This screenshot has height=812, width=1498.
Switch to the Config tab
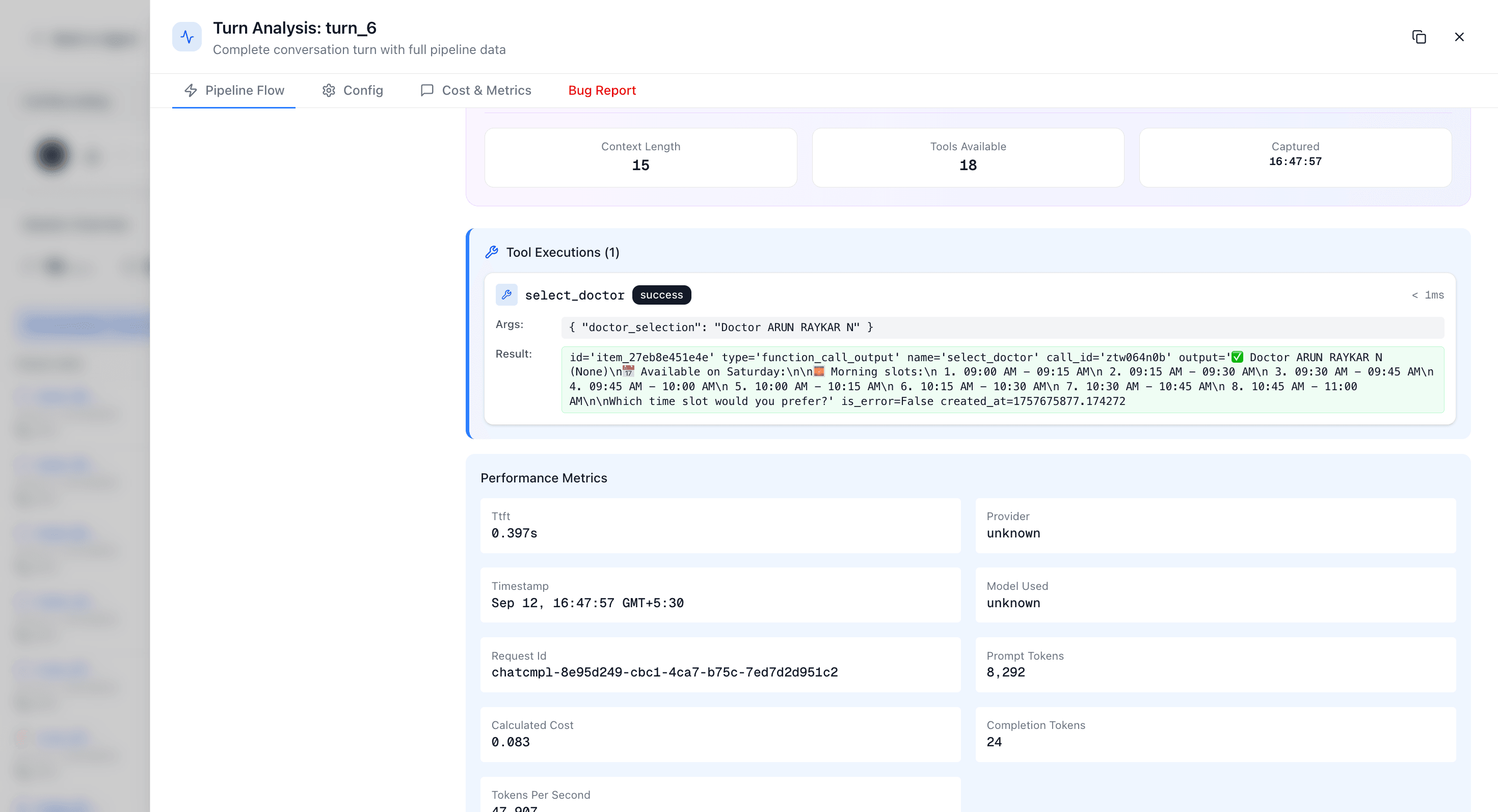(353, 90)
